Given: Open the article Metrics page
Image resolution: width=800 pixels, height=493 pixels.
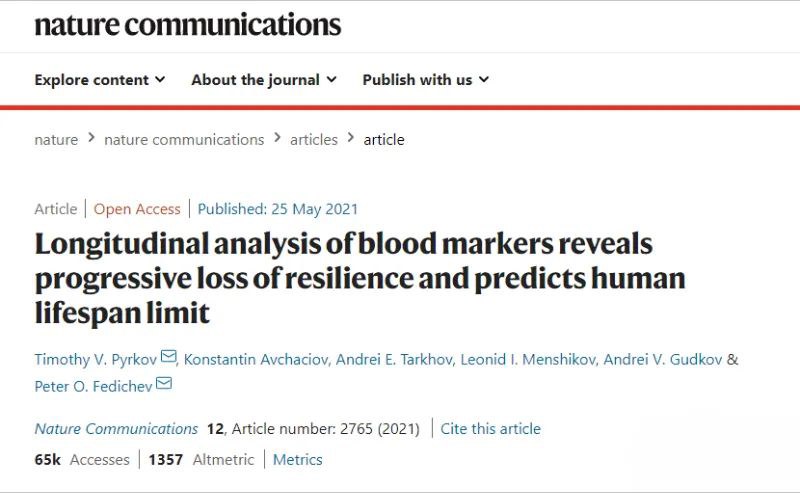Looking at the screenshot, I should pyautogui.click(x=298, y=460).
